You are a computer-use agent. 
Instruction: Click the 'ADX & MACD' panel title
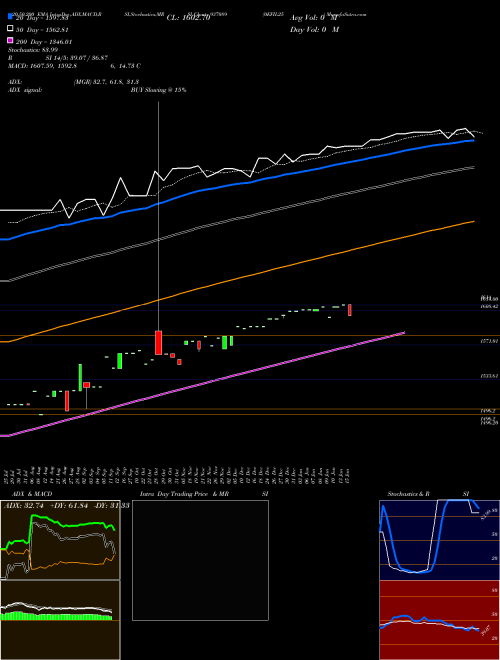[32, 494]
